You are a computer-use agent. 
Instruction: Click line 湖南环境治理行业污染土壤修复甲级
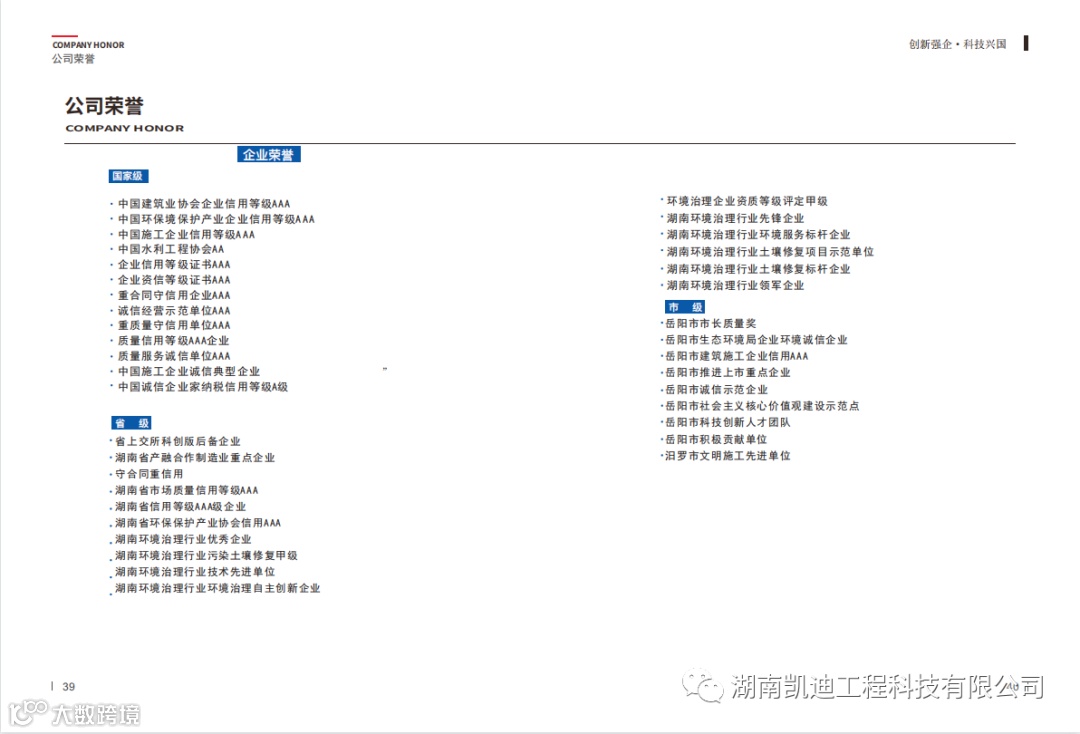[206, 556]
